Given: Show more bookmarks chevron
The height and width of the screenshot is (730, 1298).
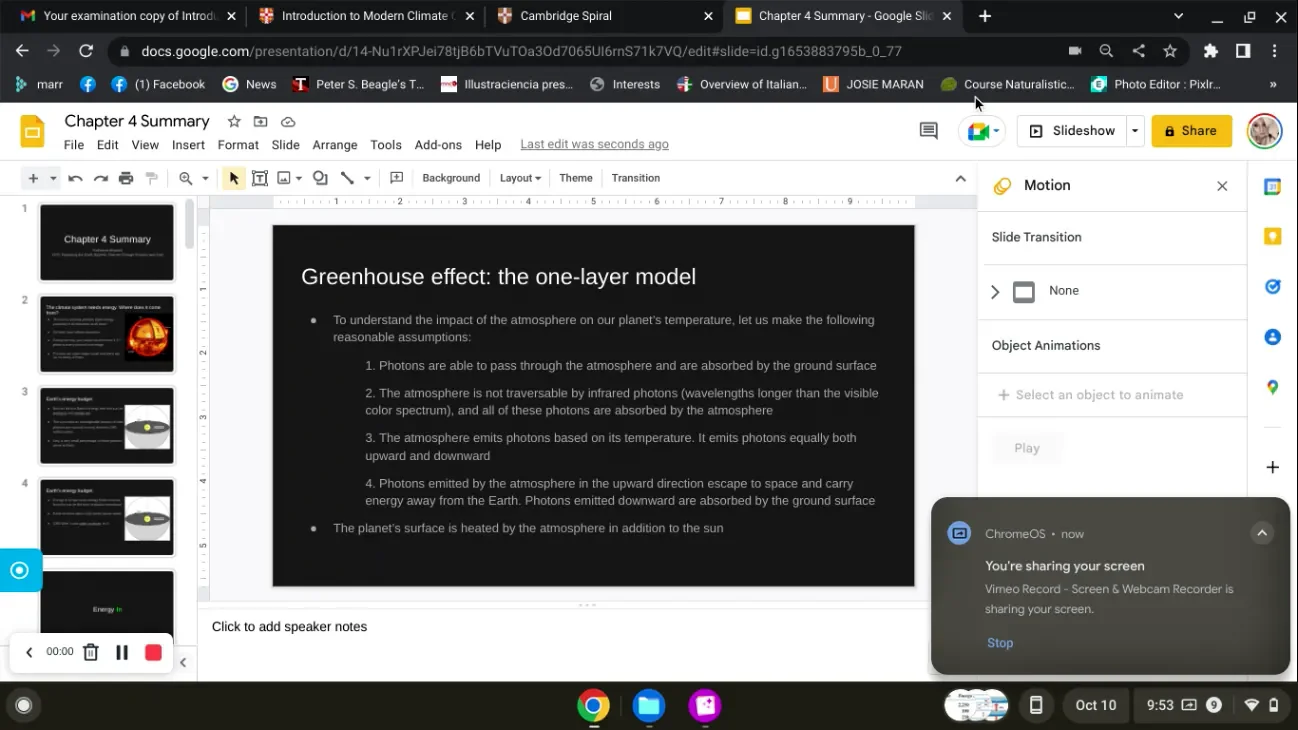Looking at the screenshot, I should [x=1273, y=85].
